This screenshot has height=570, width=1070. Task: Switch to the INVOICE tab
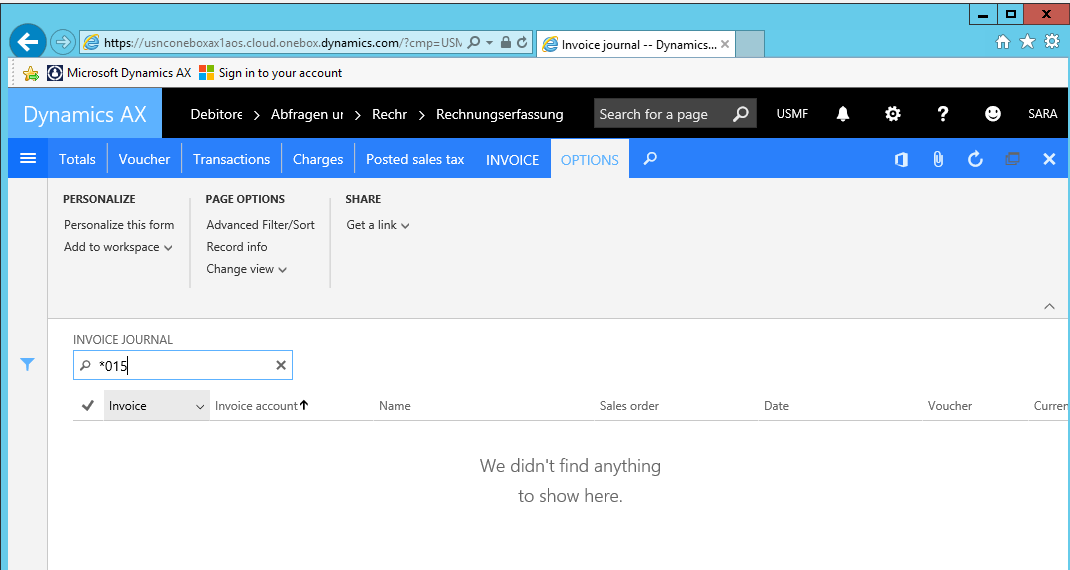(512, 159)
